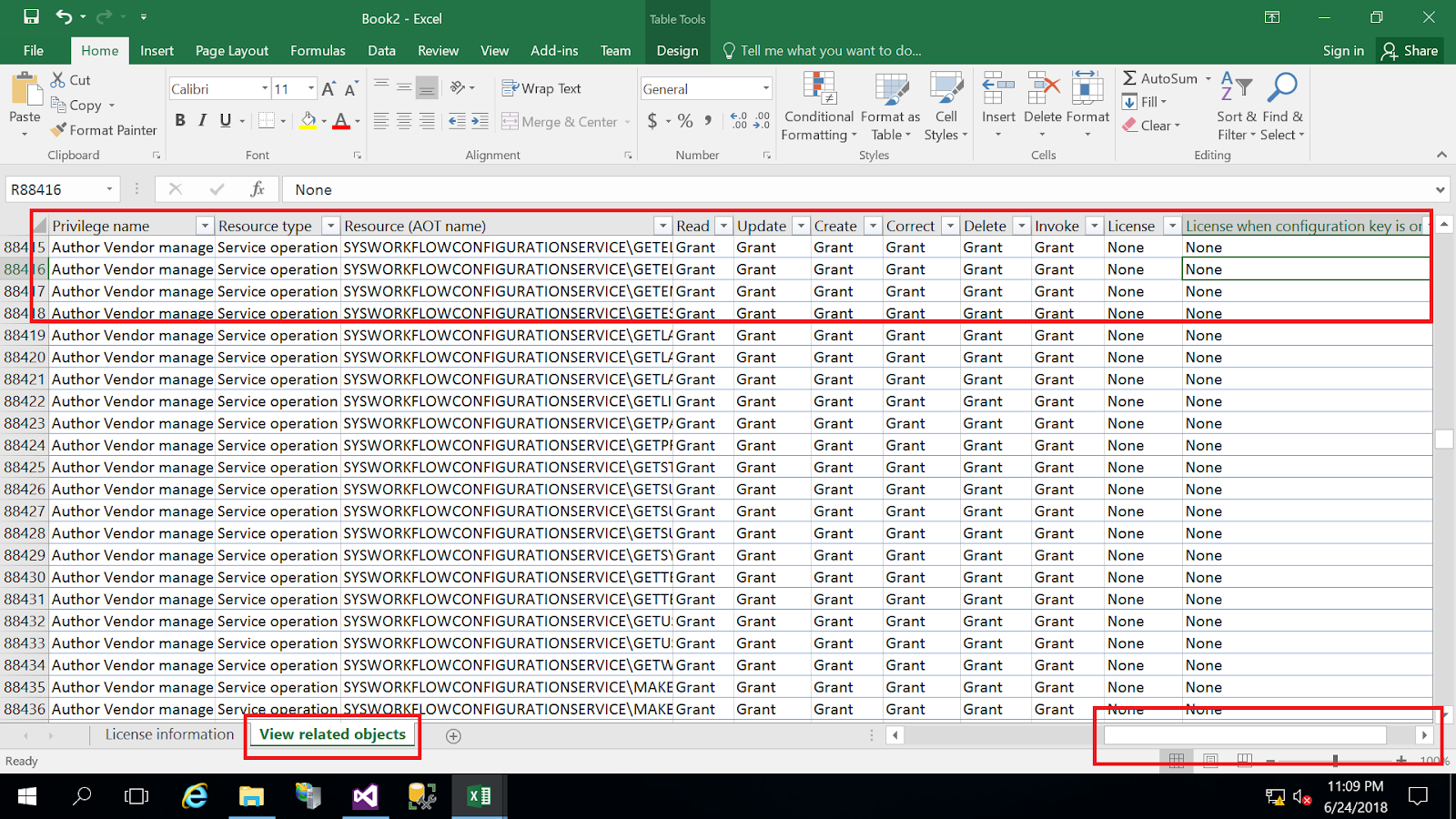Click the Share button
Image resolution: width=1456 pixels, height=819 pixels.
click(x=1410, y=51)
